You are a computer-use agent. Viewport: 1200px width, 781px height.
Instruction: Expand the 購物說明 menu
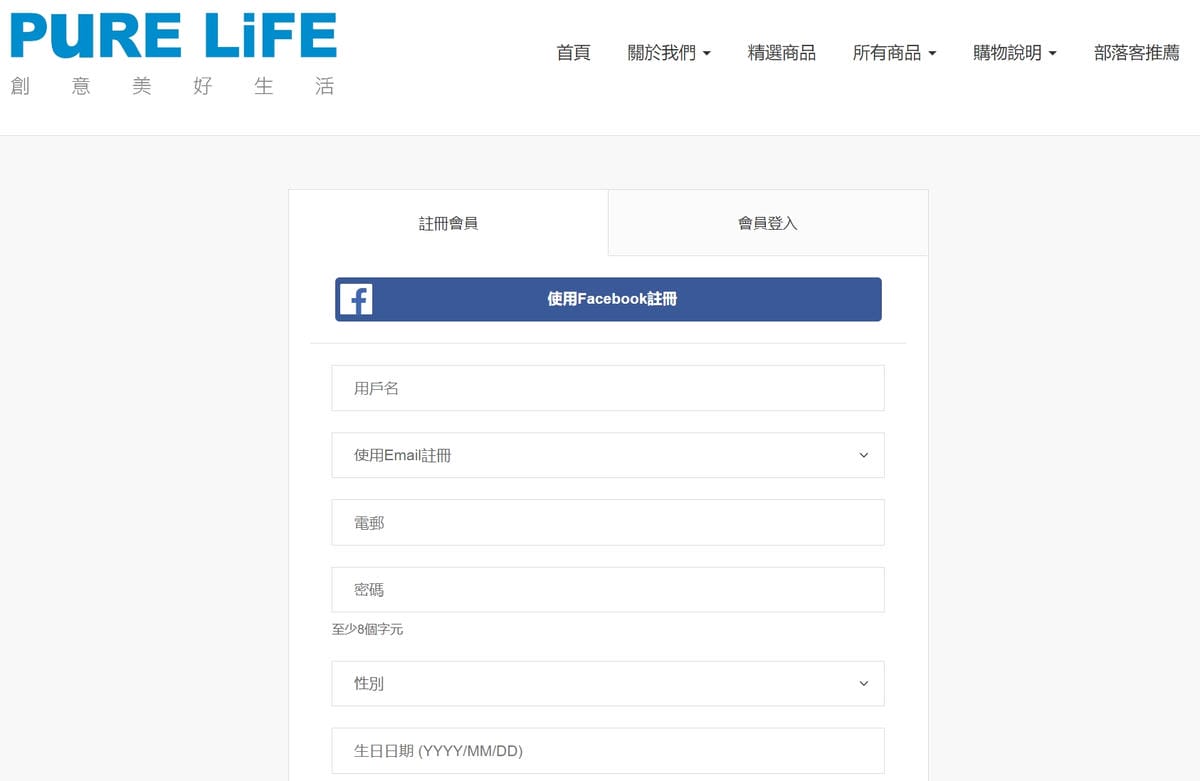click(1015, 53)
